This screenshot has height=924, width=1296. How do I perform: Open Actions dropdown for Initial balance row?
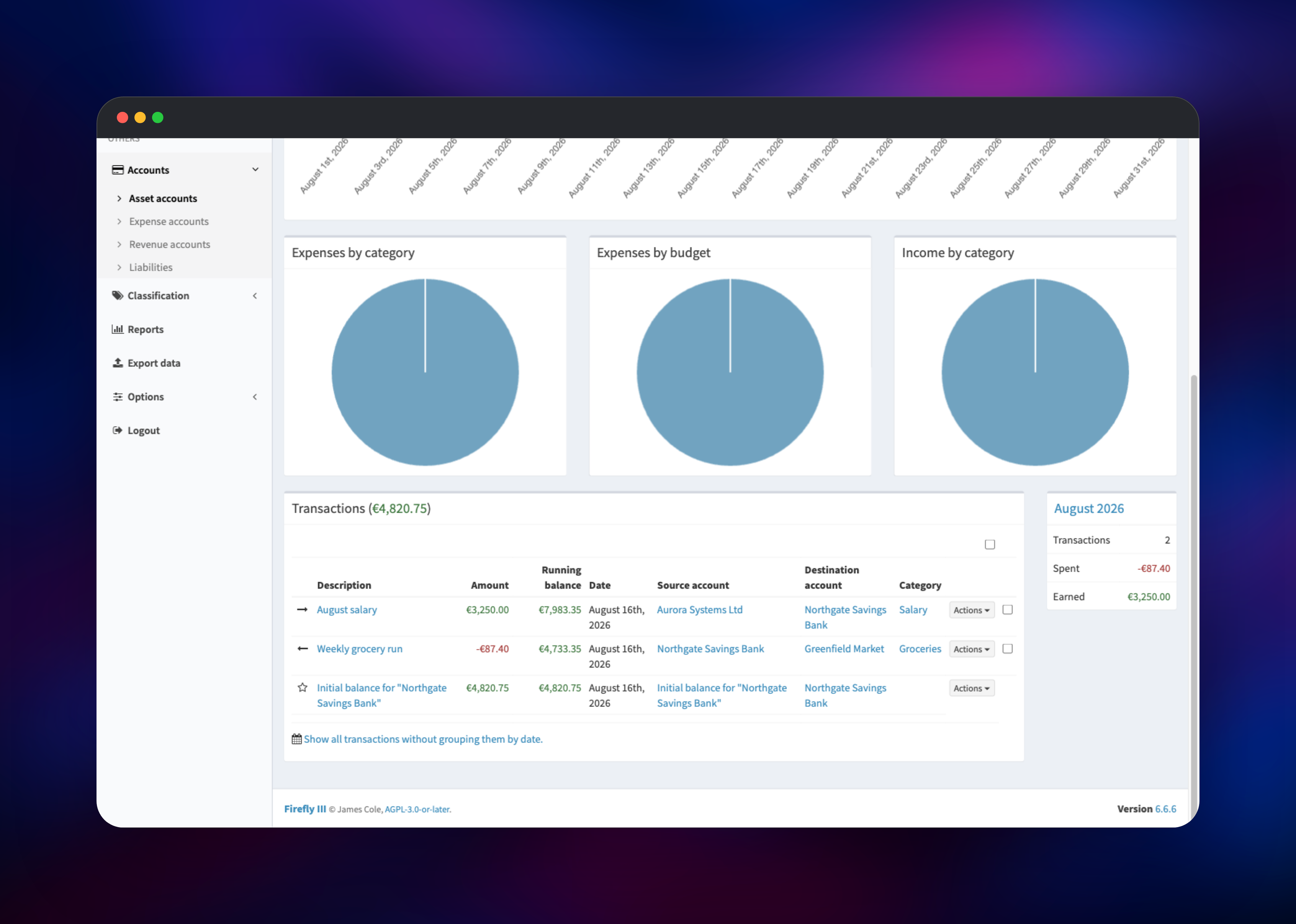tap(972, 688)
